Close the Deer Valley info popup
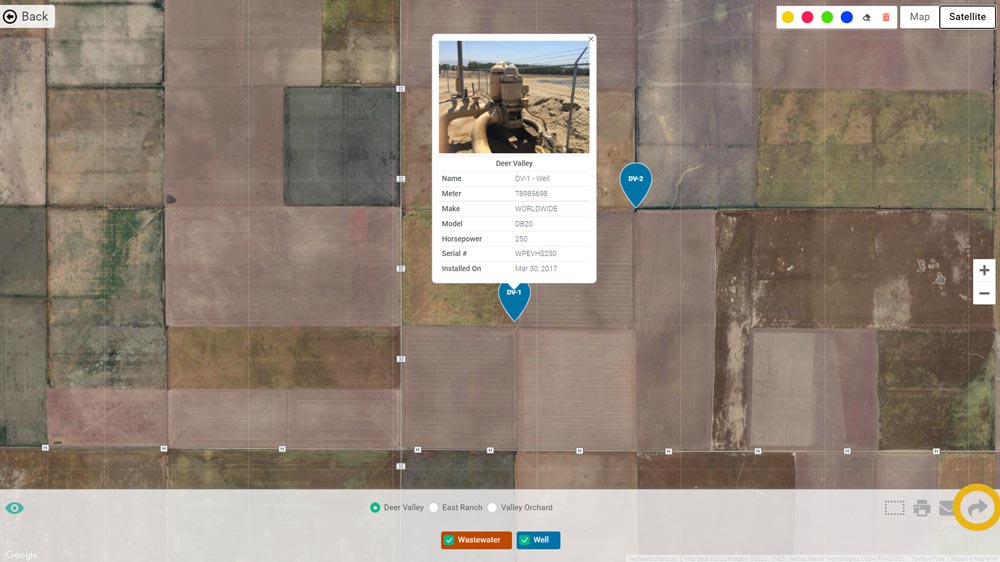The image size is (1000, 562). (x=591, y=40)
